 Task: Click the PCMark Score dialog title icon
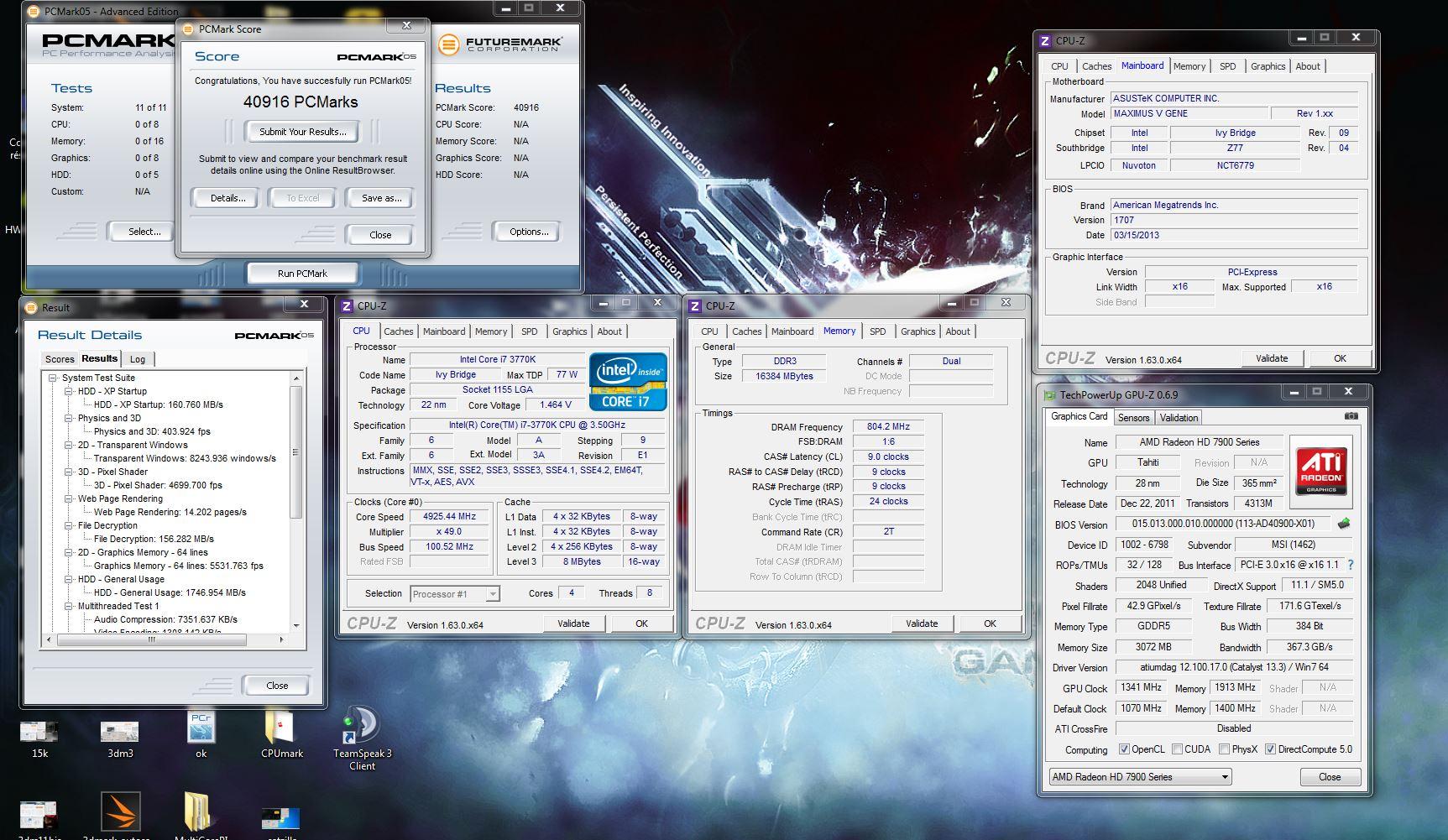click(188, 29)
